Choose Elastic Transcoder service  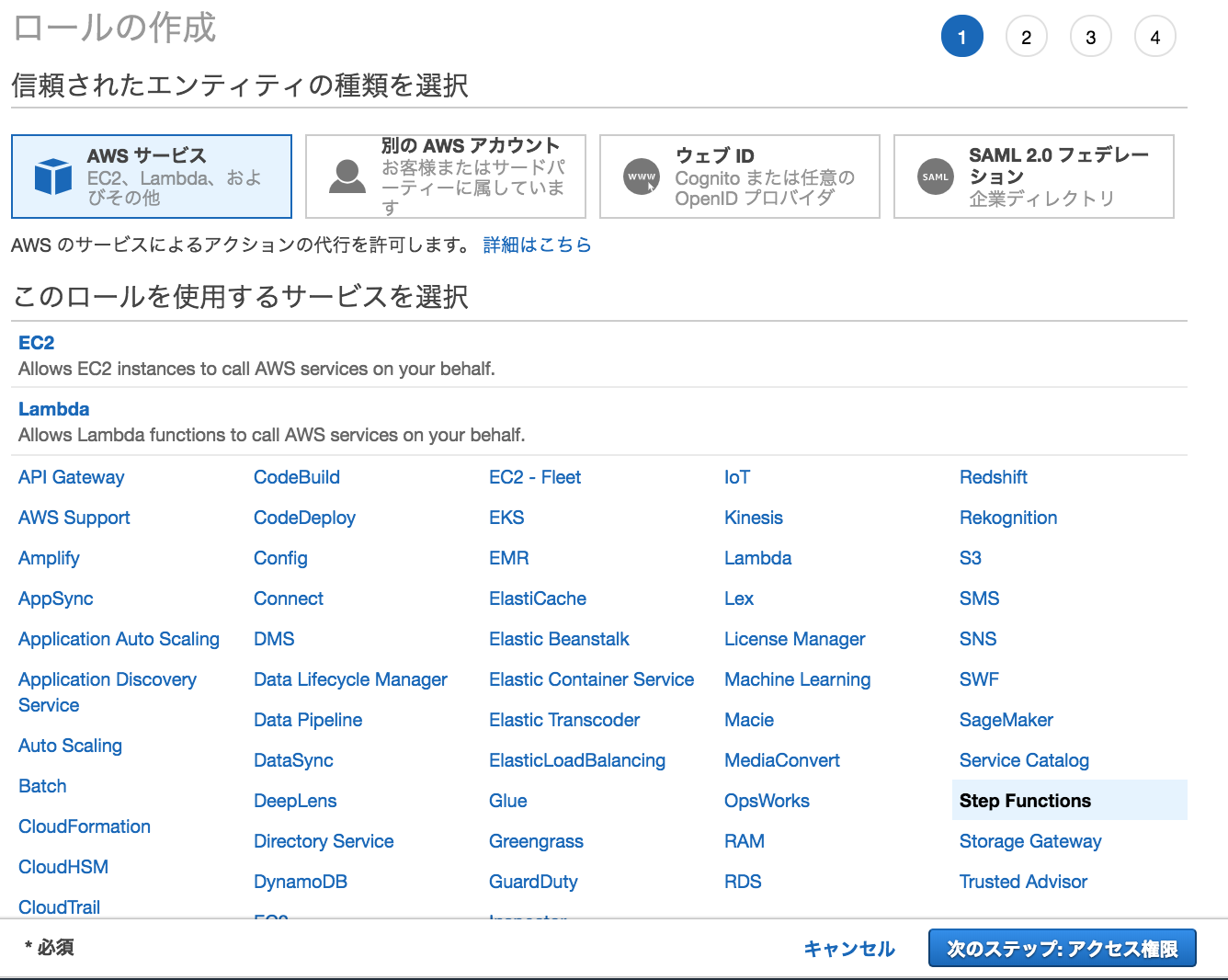pos(564,720)
